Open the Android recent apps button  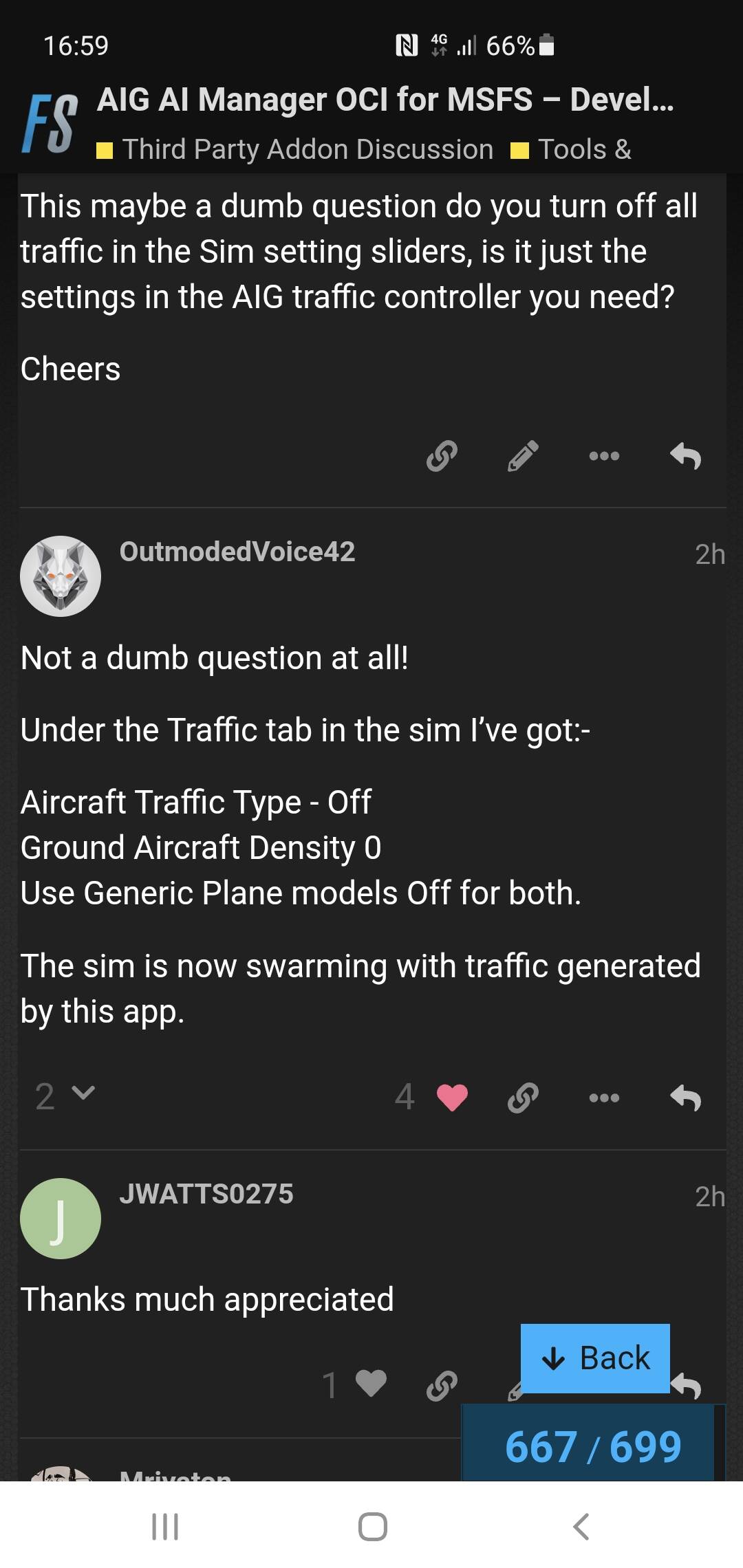tap(165, 1527)
